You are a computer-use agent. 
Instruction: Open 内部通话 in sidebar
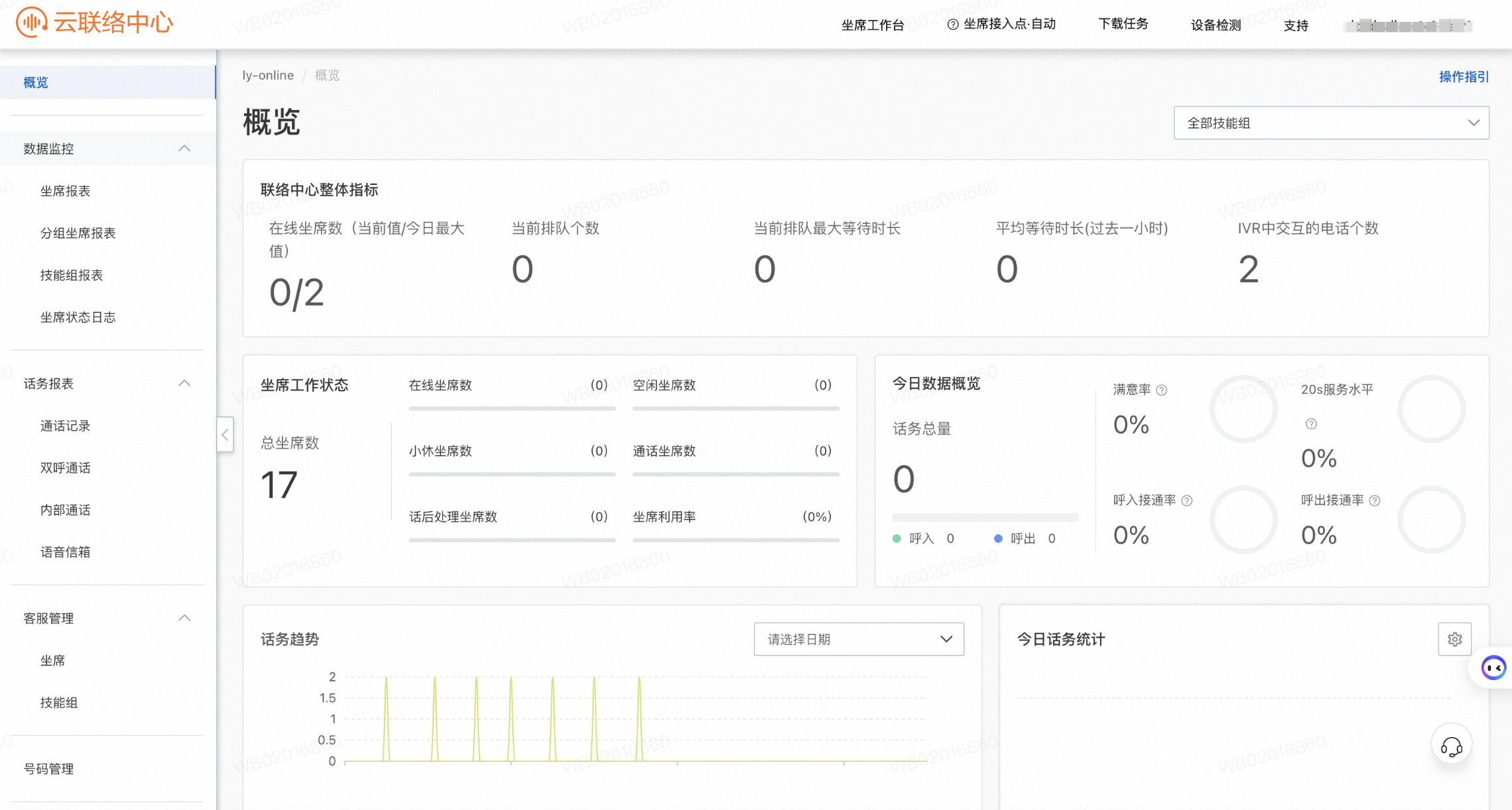pos(65,510)
